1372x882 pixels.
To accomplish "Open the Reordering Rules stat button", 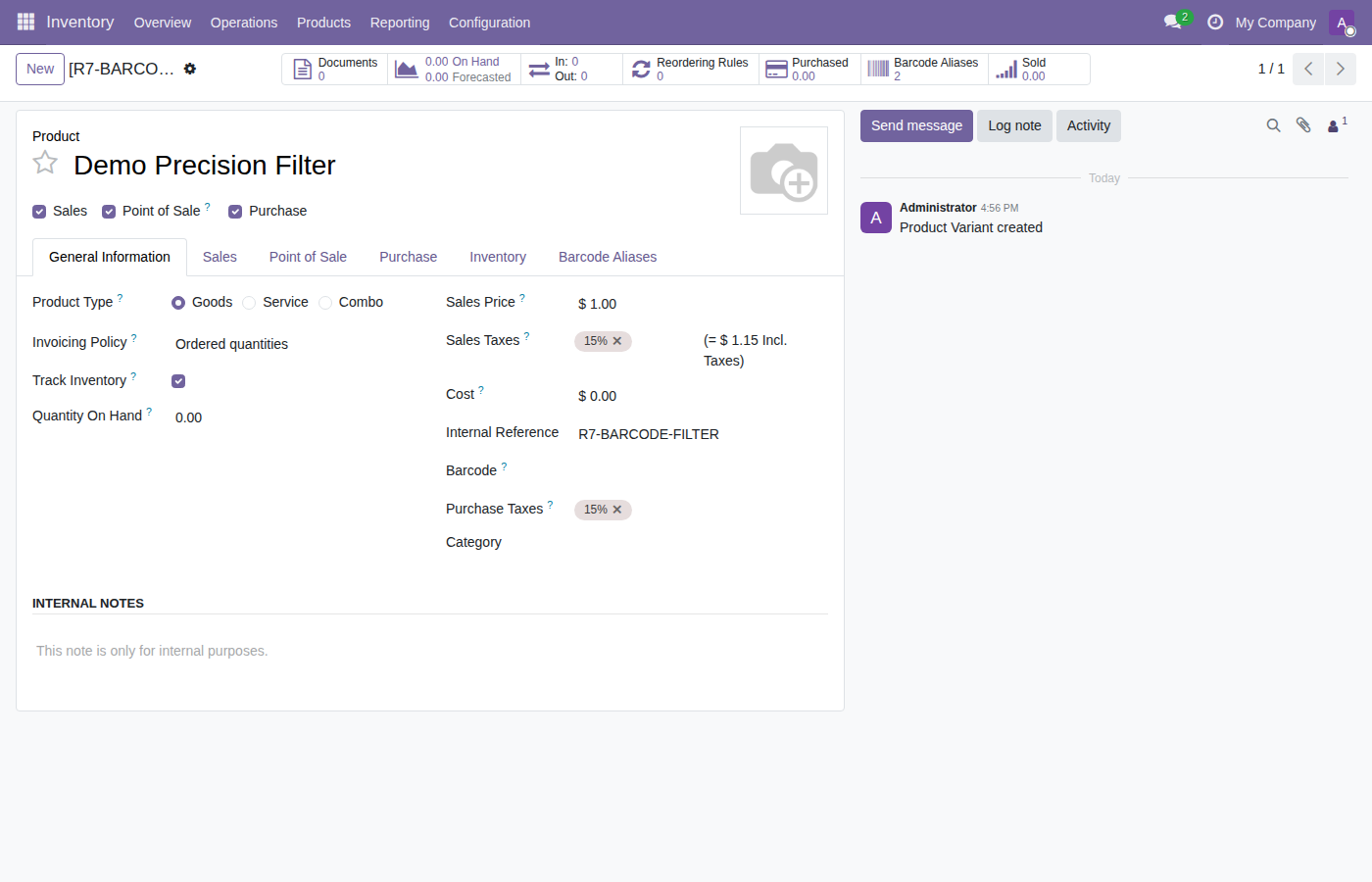I will coord(691,69).
